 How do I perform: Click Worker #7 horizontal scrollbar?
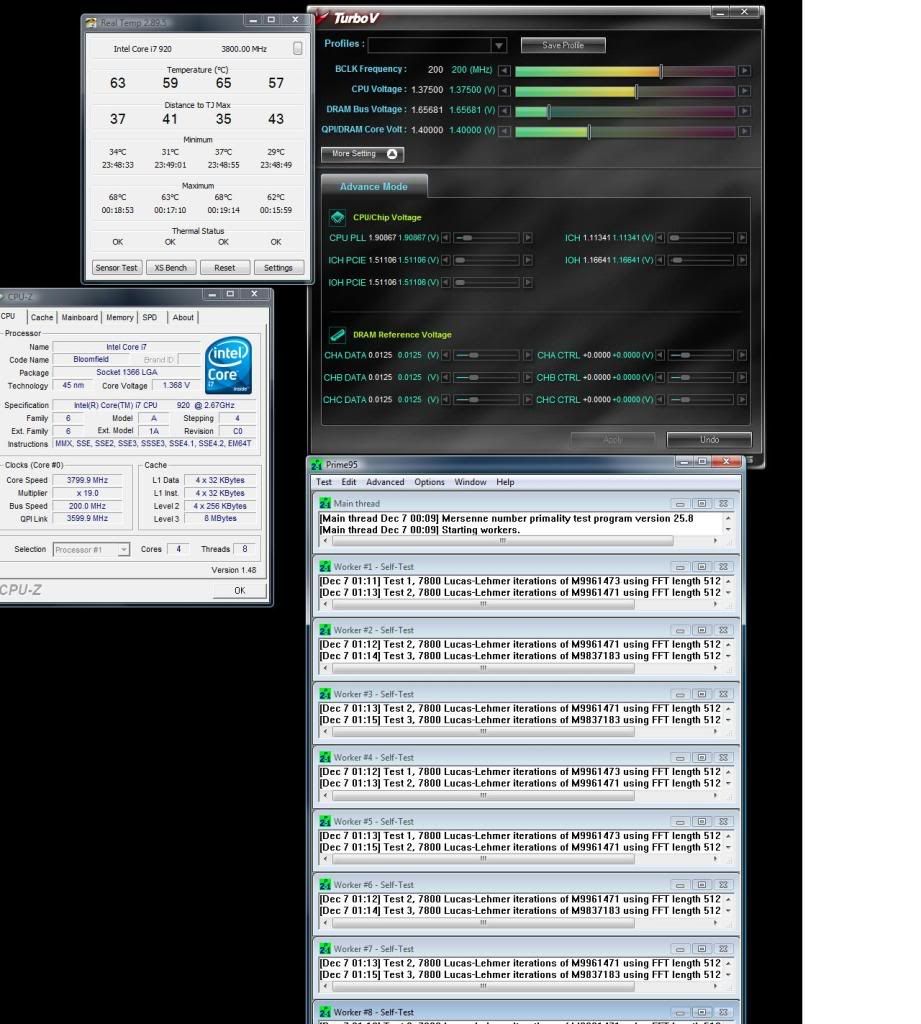click(483, 986)
